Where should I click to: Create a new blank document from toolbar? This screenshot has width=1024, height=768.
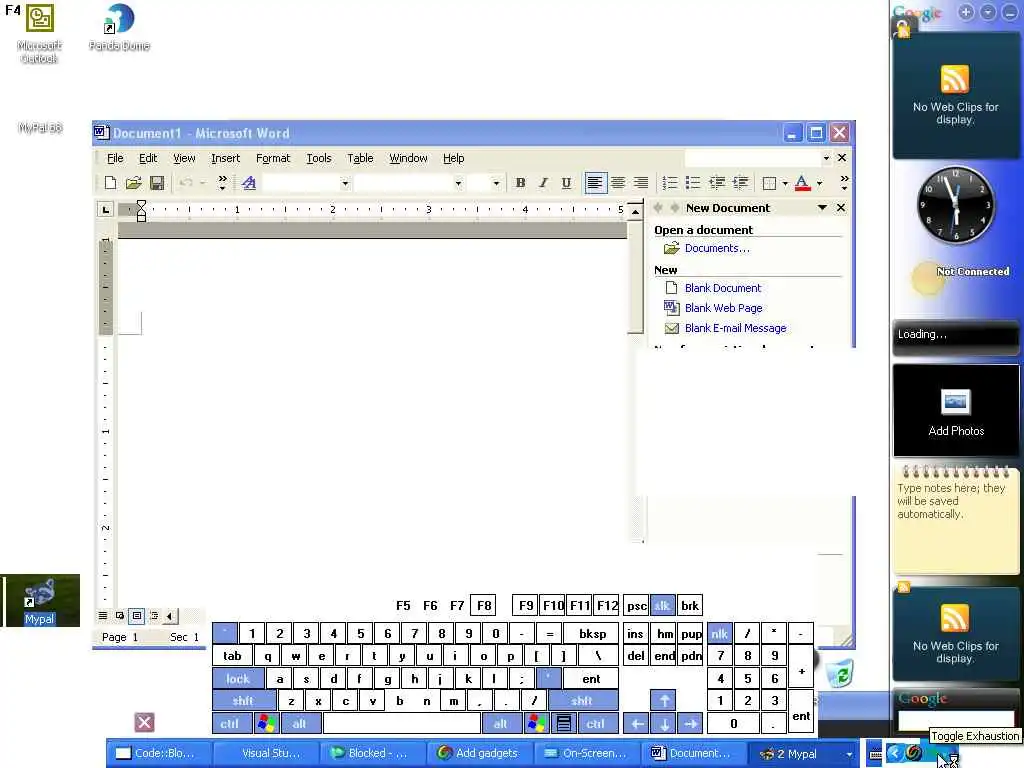click(110, 183)
